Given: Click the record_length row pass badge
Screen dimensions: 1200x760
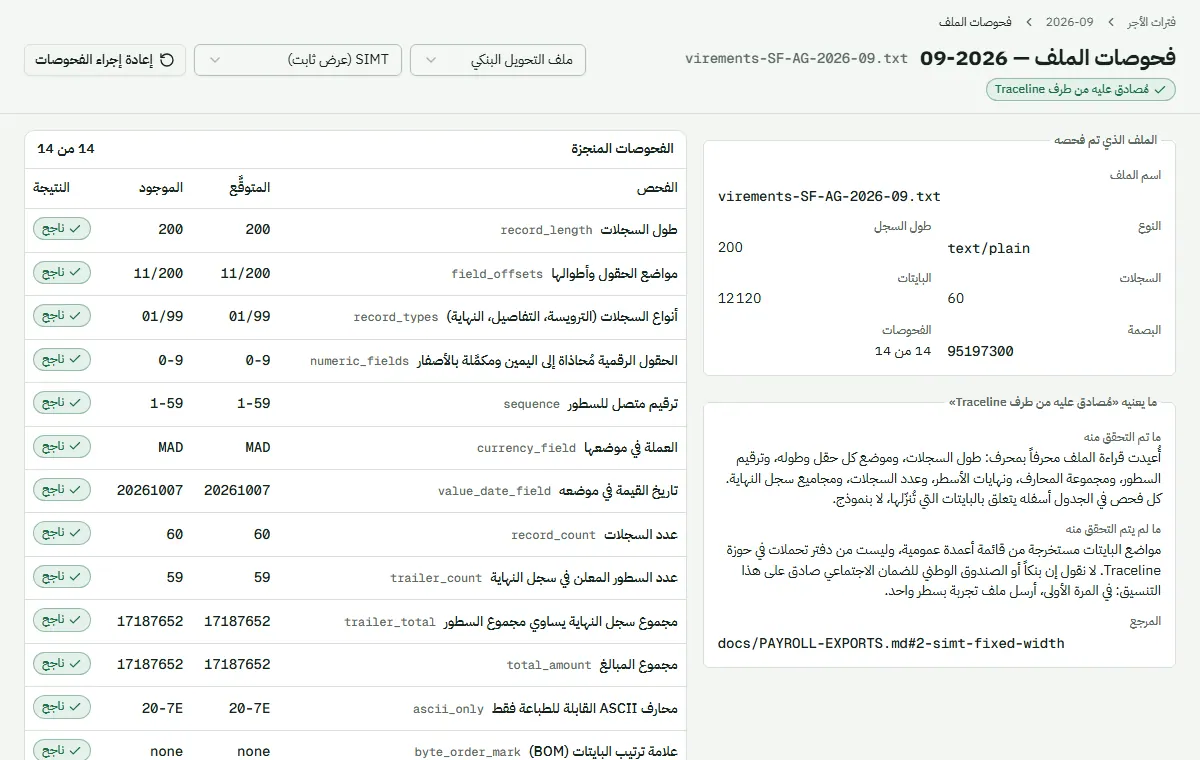Looking at the screenshot, I should click(62, 229).
